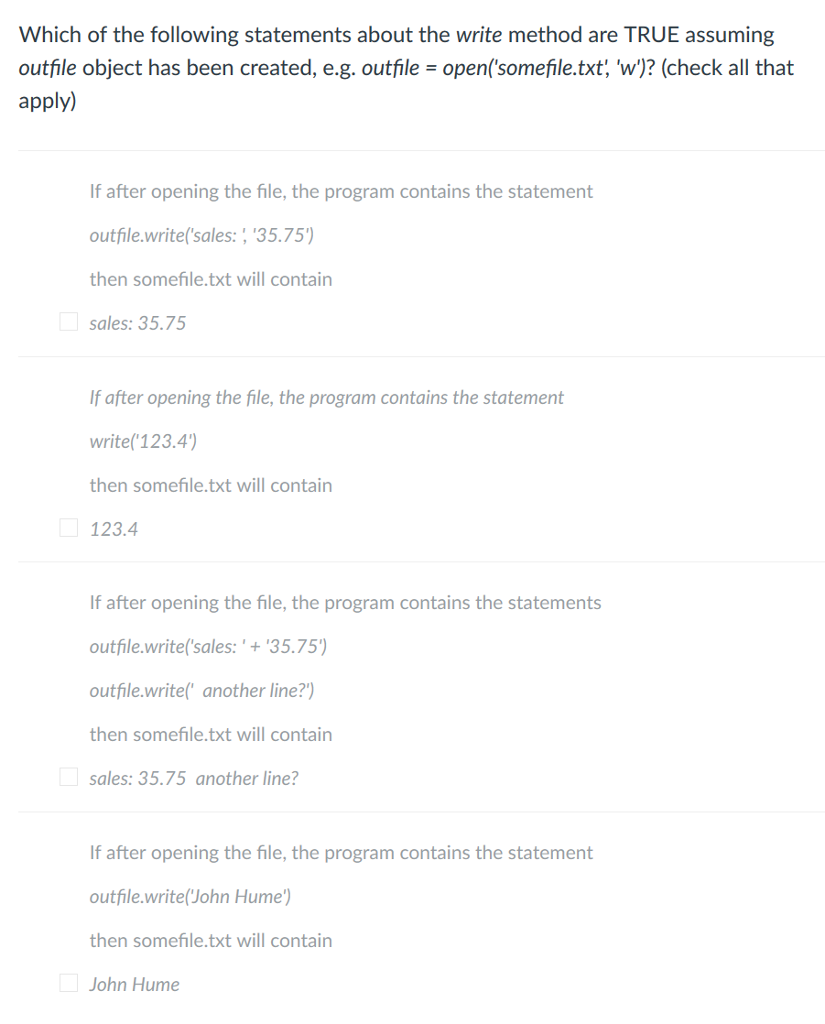825x1024 pixels.
Task: Click 'then somefile.txt will contain' above 'John Hume'
Action: [x=211, y=940]
